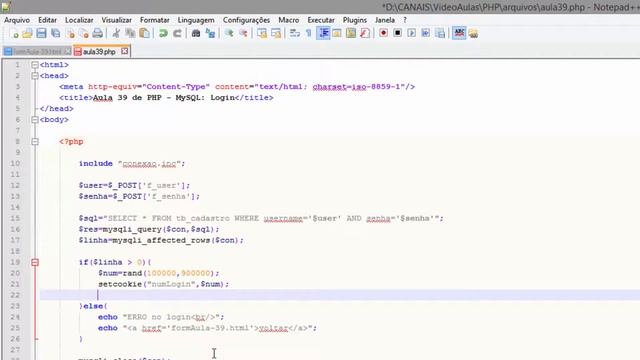Toggle the indent guide button
The height and width of the screenshot is (360, 640).
323,33
